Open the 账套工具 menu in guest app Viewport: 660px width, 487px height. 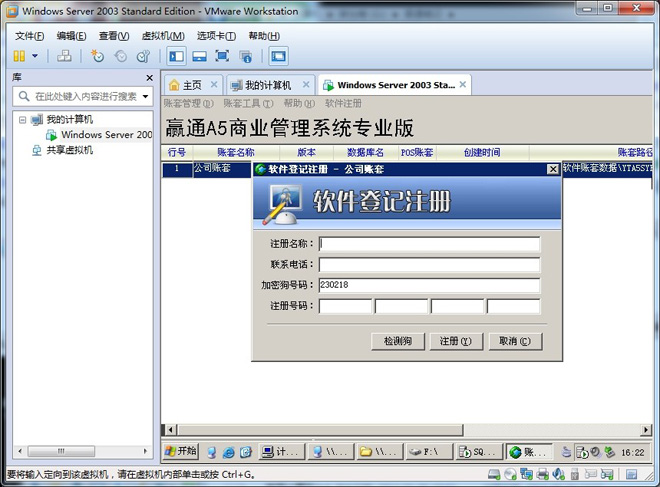coord(248,104)
